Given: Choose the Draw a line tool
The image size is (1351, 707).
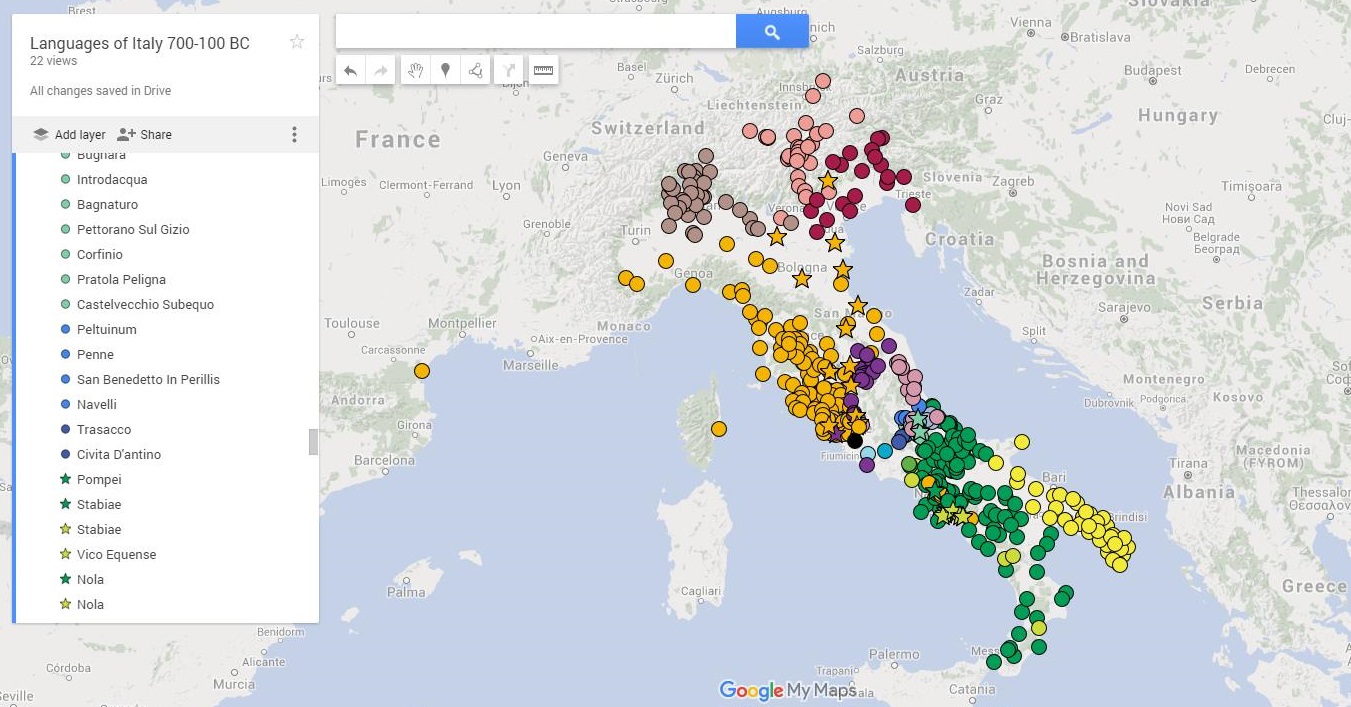Looking at the screenshot, I should pyautogui.click(x=477, y=71).
